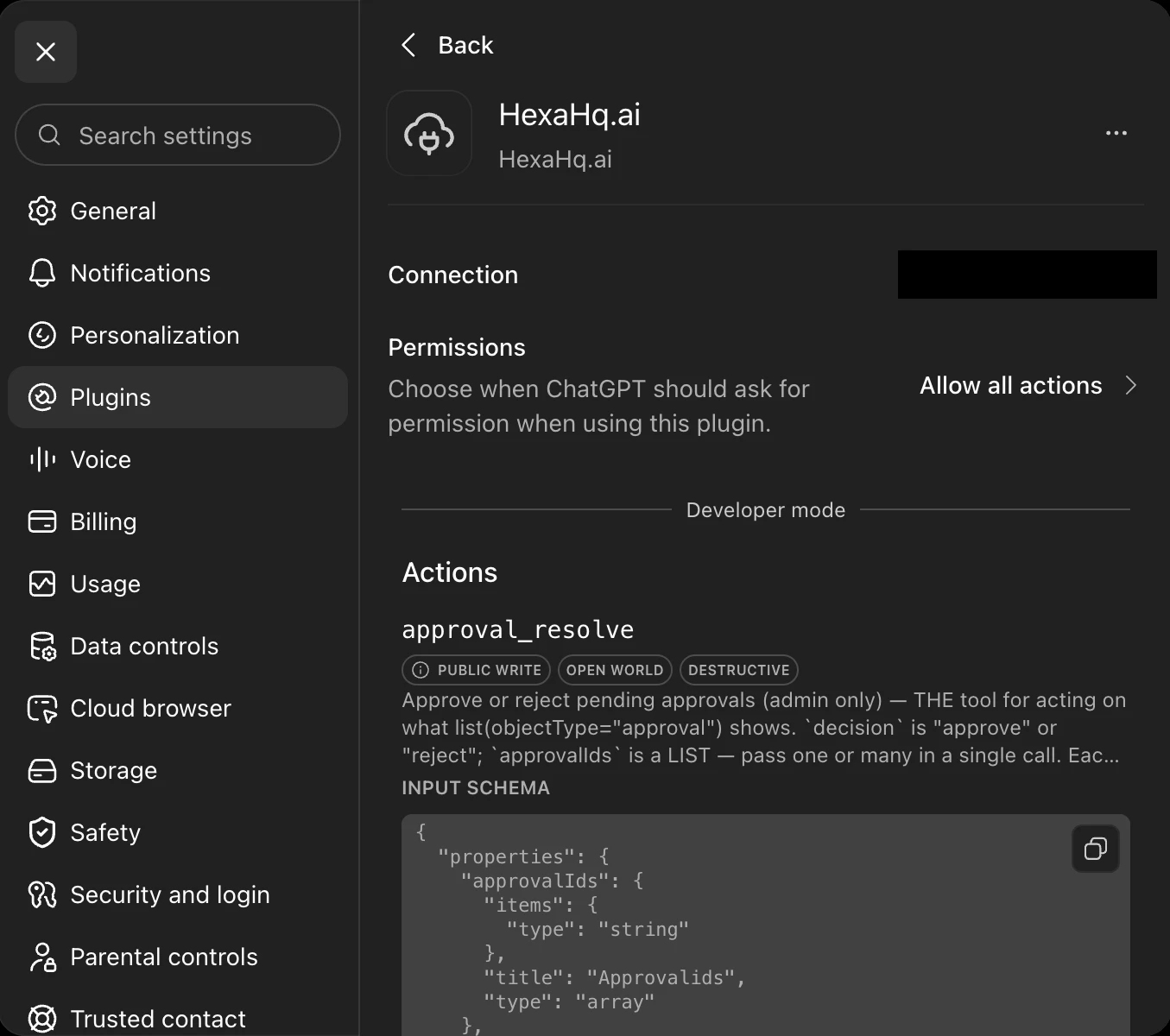The image size is (1170, 1036).
Task: Click the Connection heading
Action: (453, 275)
